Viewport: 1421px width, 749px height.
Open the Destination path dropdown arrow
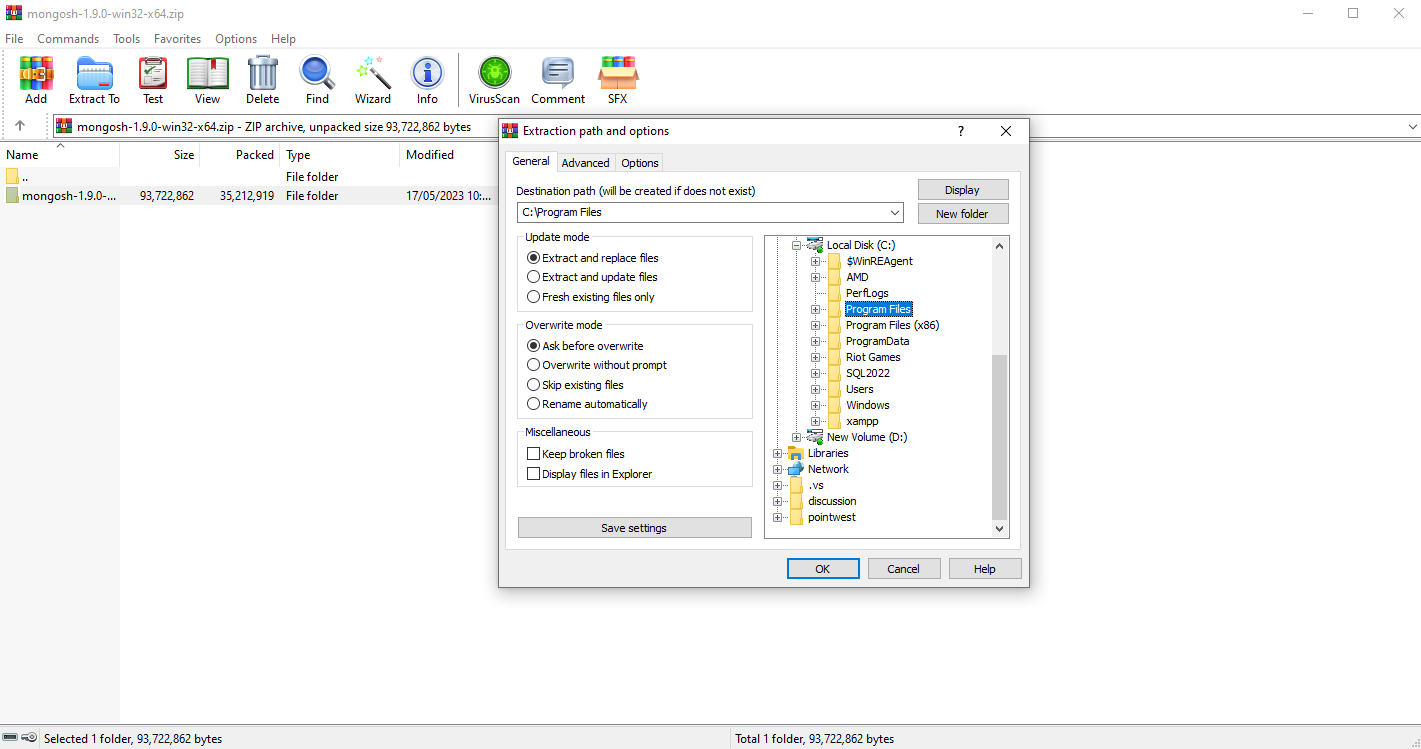click(894, 212)
